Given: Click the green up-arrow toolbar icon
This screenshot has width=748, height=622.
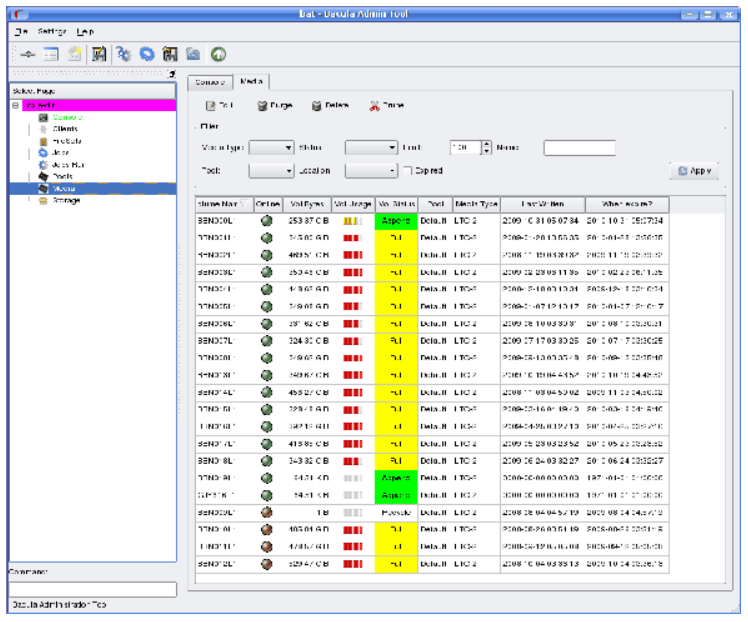Looking at the screenshot, I should click(217, 55).
